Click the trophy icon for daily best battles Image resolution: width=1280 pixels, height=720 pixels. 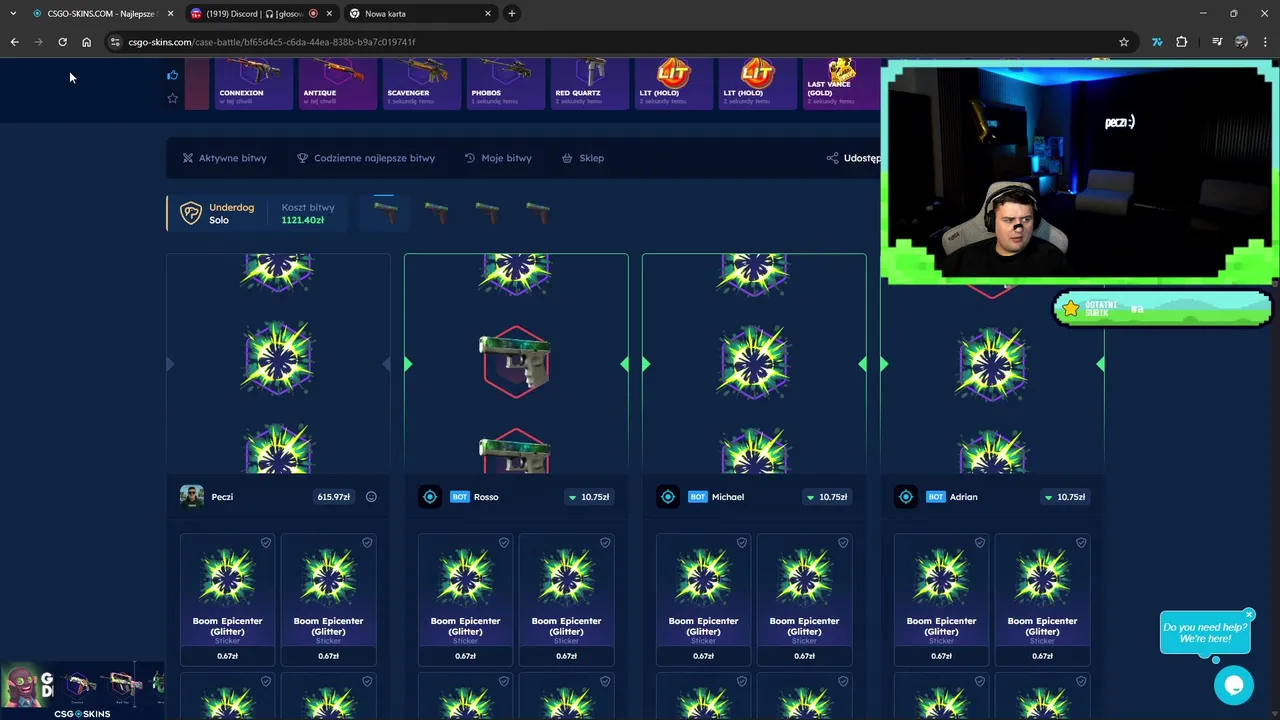(x=303, y=158)
